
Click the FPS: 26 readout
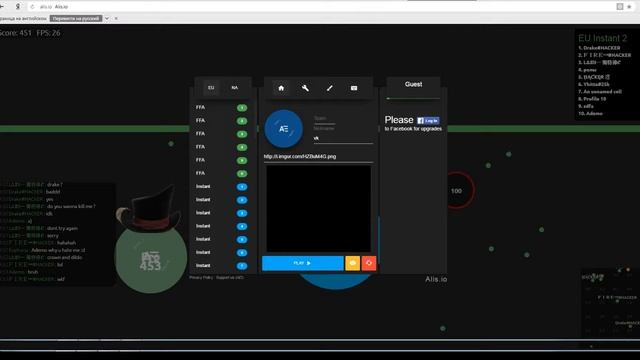[x=48, y=33]
